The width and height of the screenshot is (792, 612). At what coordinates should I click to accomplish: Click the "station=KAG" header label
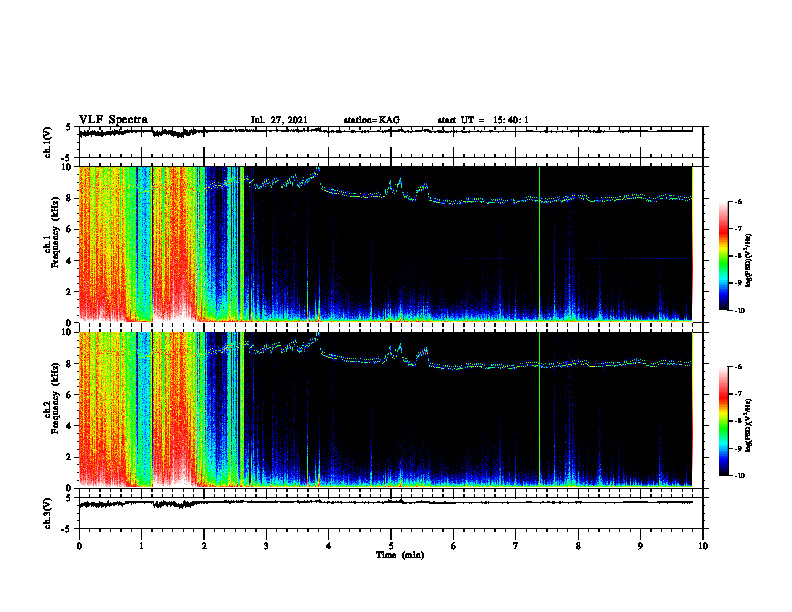371,120
